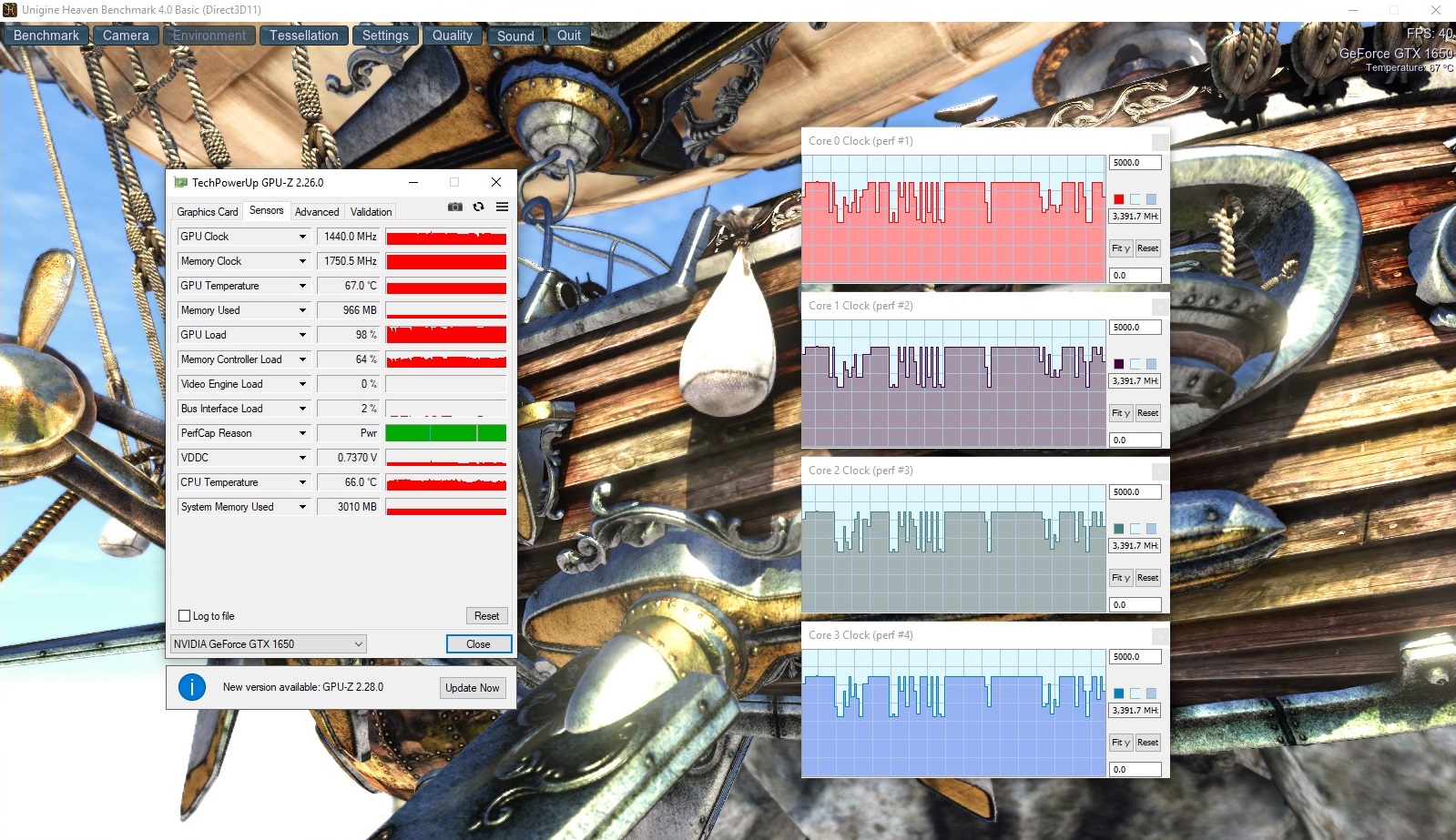The height and width of the screenshot is (840, 1456).
Task: Select the Sensors tab in GPU-Z
Action: [x=267, y=210]
